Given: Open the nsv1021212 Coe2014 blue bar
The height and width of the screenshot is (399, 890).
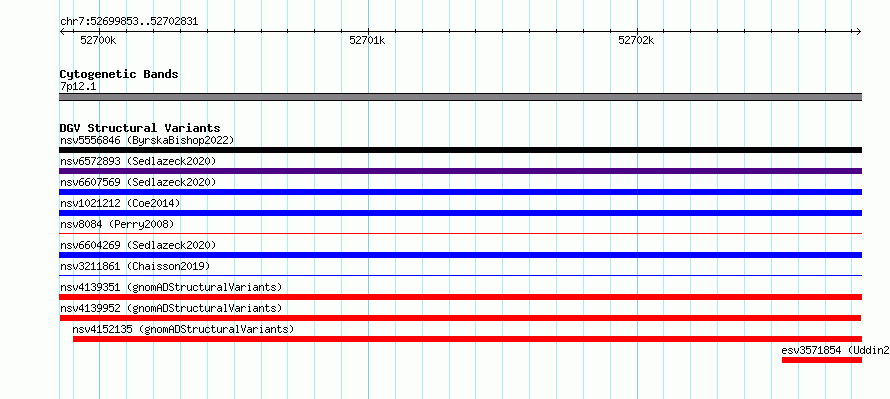Looking at the screenshot, I should (460, 213).
